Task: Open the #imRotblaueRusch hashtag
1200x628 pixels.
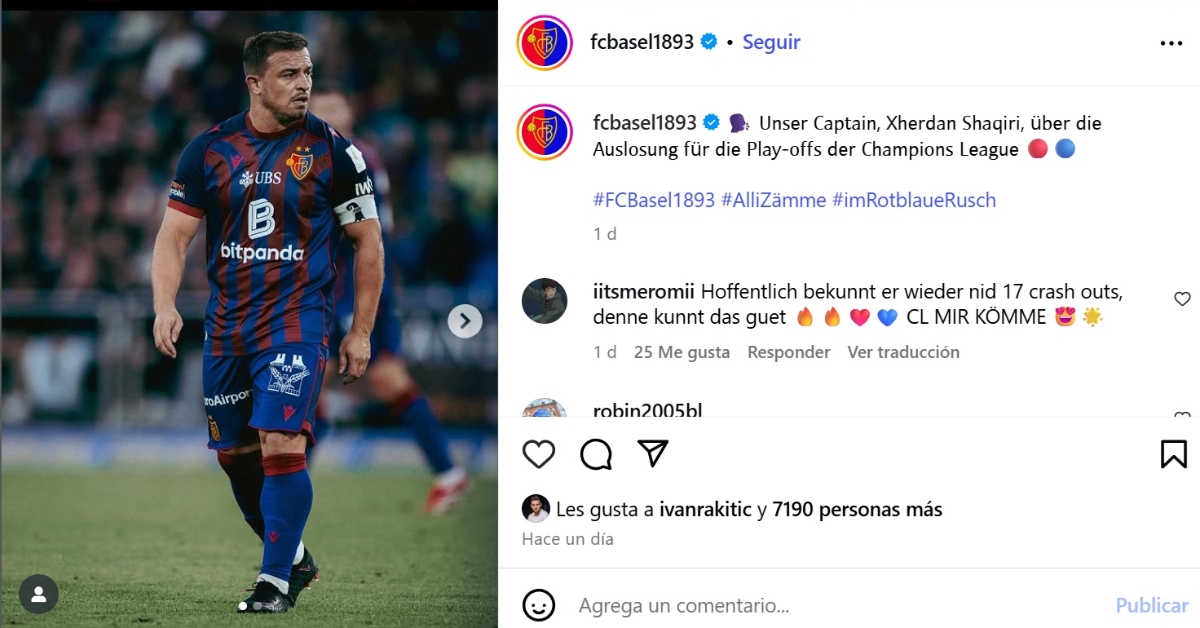Action: click(x=914, y=200)
